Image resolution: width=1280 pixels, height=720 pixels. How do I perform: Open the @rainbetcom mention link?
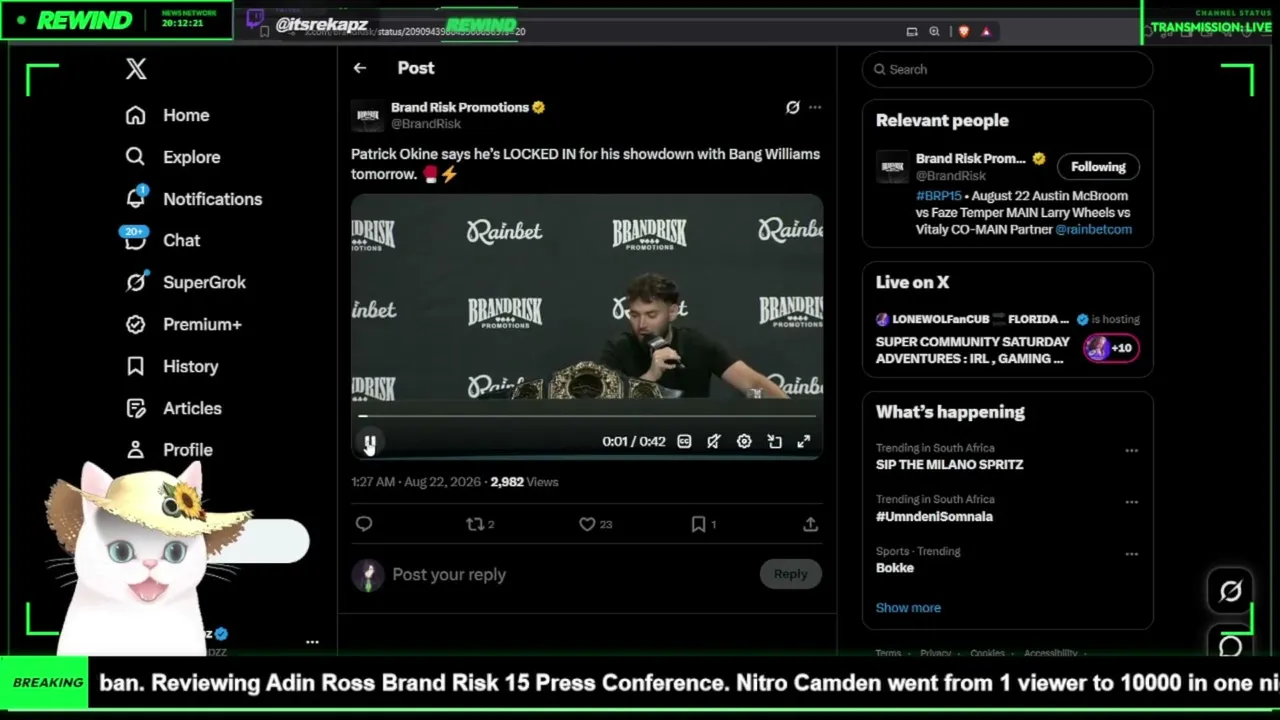1094,229
